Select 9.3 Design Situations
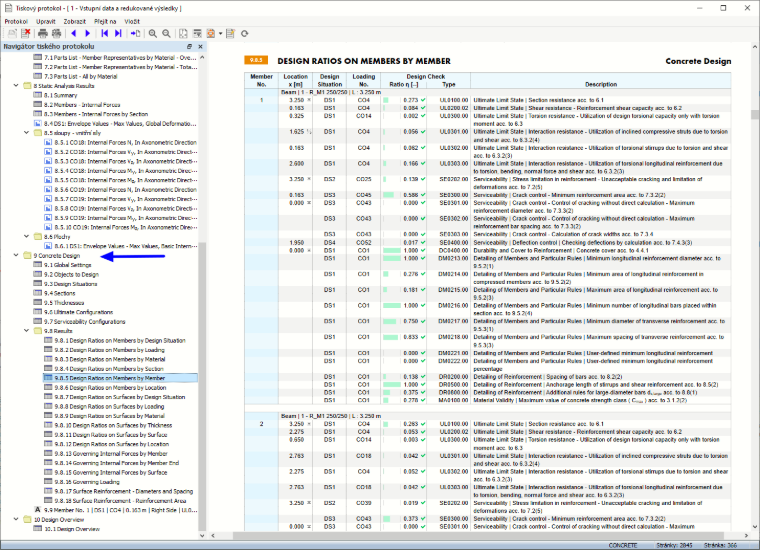 point(70,284)
